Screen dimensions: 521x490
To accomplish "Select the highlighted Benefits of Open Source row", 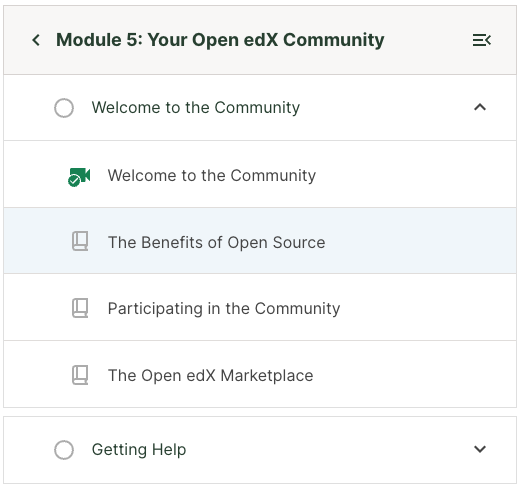I will (x=260, y=241).
